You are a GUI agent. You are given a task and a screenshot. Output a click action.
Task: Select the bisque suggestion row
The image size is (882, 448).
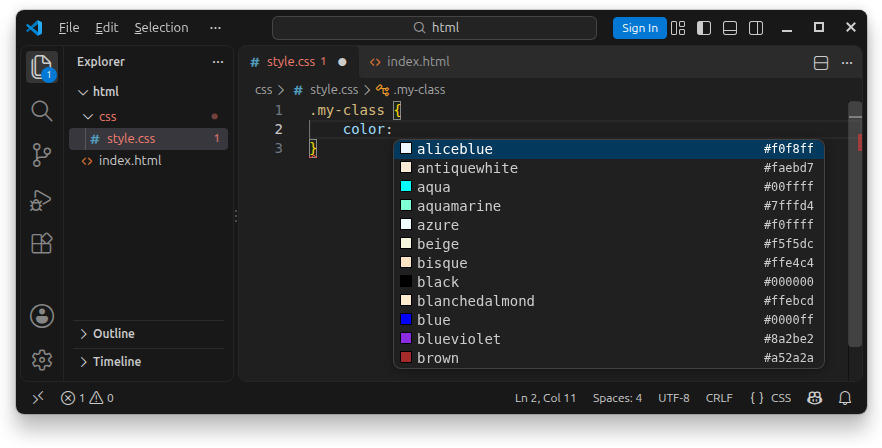pyautogui.click(x=609, y=263)
